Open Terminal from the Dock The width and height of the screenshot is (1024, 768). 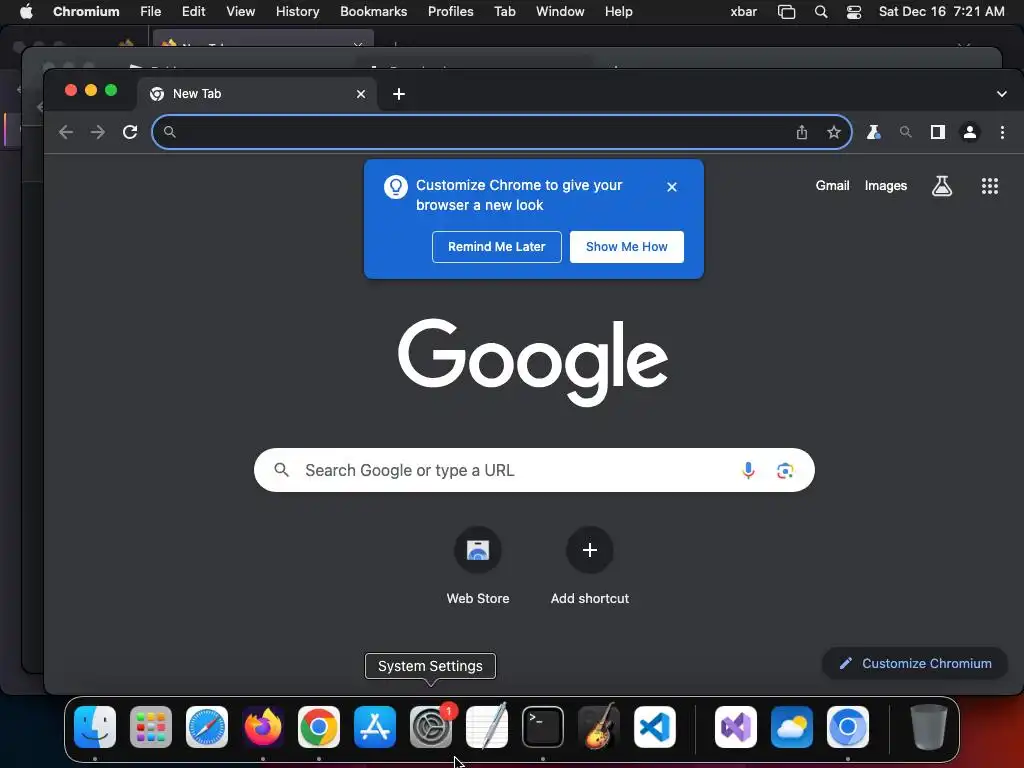point(543,727)
